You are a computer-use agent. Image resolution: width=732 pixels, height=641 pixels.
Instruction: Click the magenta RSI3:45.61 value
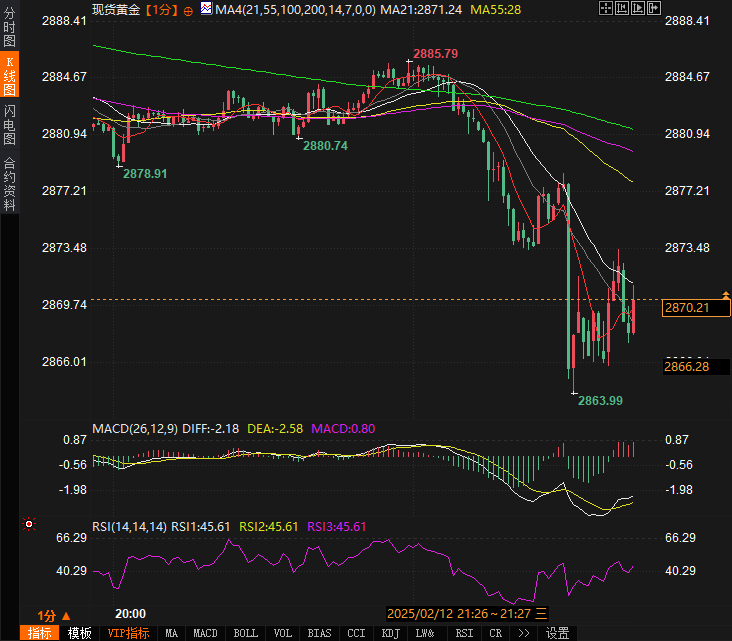[337, 527]
